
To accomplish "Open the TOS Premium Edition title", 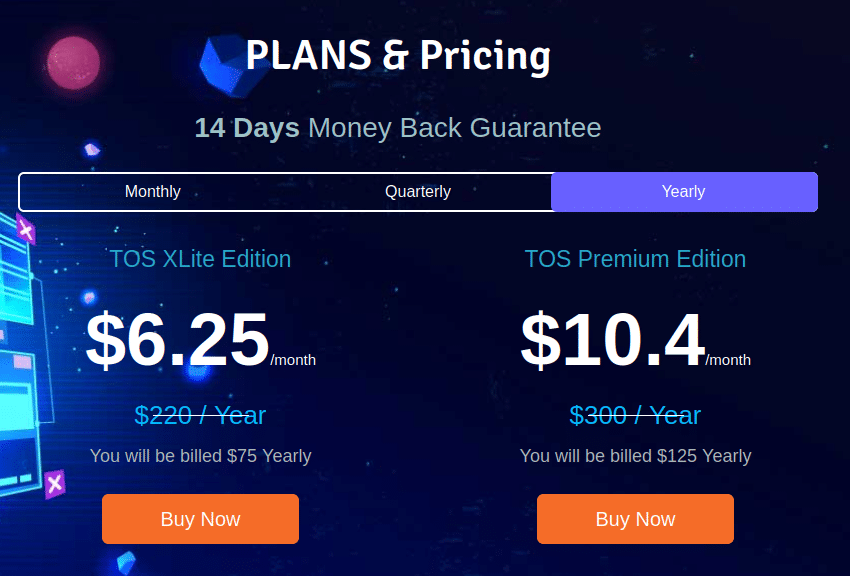I will 635,259.
